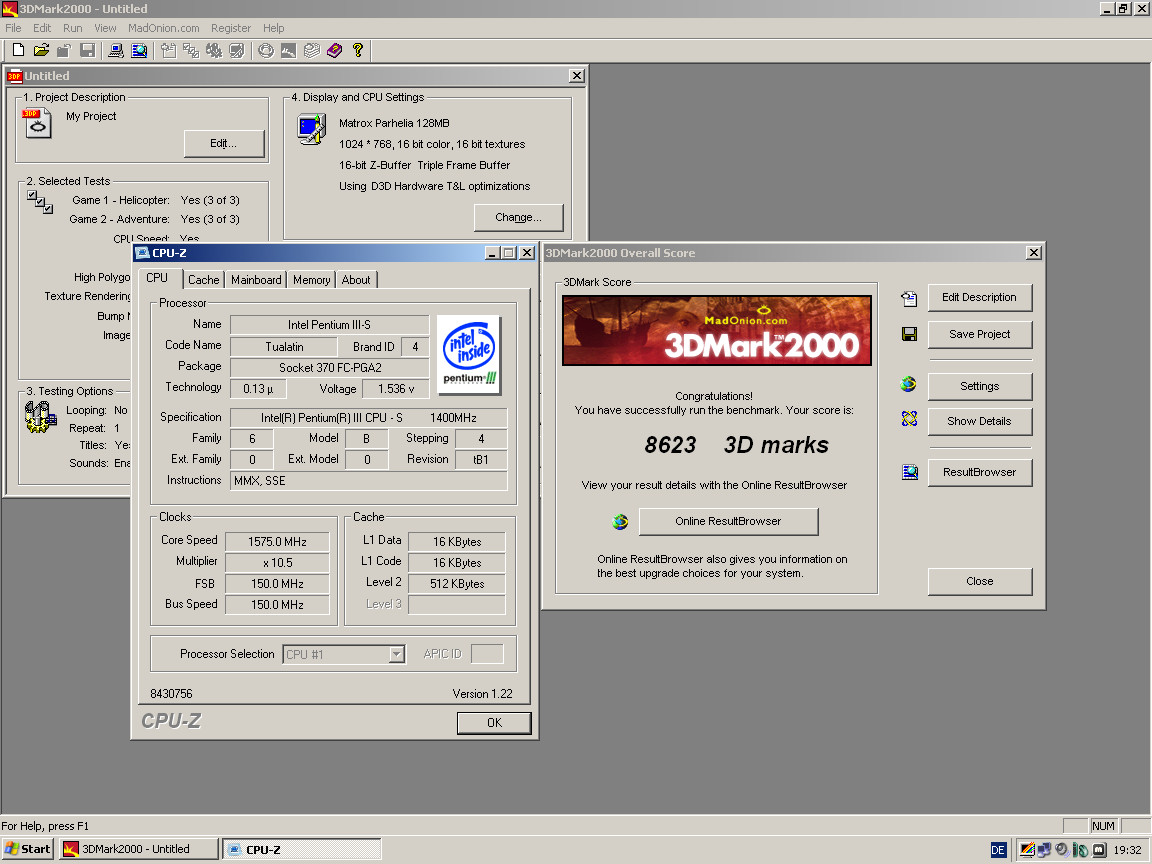Open the View menu
This screenshot has width=1152, height=864.
tap(105, 28)
